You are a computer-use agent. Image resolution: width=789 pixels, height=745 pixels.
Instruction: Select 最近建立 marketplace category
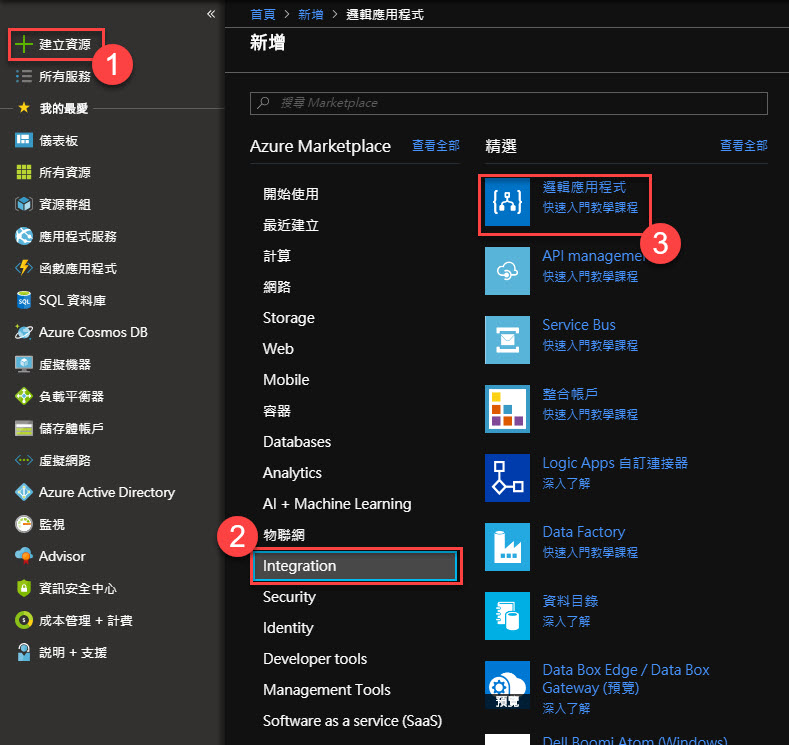pos(291,225)
